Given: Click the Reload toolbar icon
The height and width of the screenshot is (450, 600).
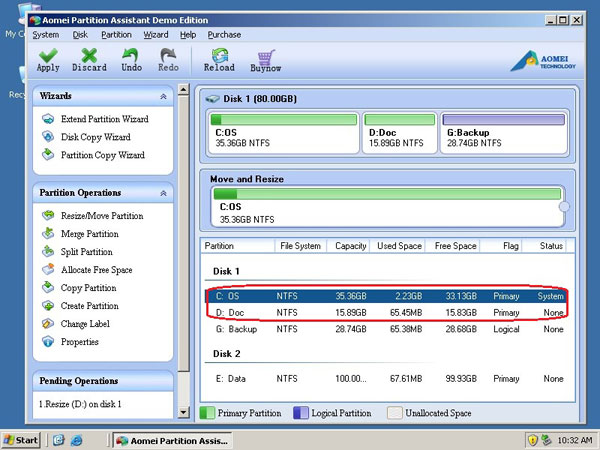Looking at the screenshot, I should coord(220,55).
